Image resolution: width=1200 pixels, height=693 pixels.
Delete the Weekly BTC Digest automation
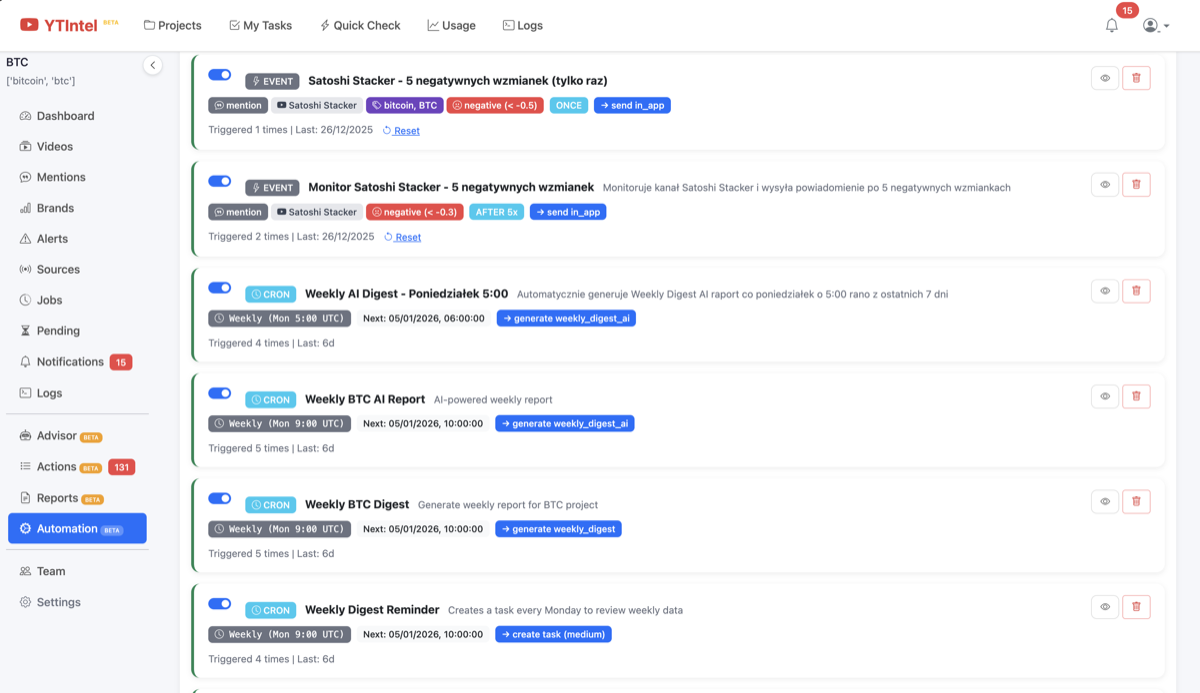(1136, 502)
